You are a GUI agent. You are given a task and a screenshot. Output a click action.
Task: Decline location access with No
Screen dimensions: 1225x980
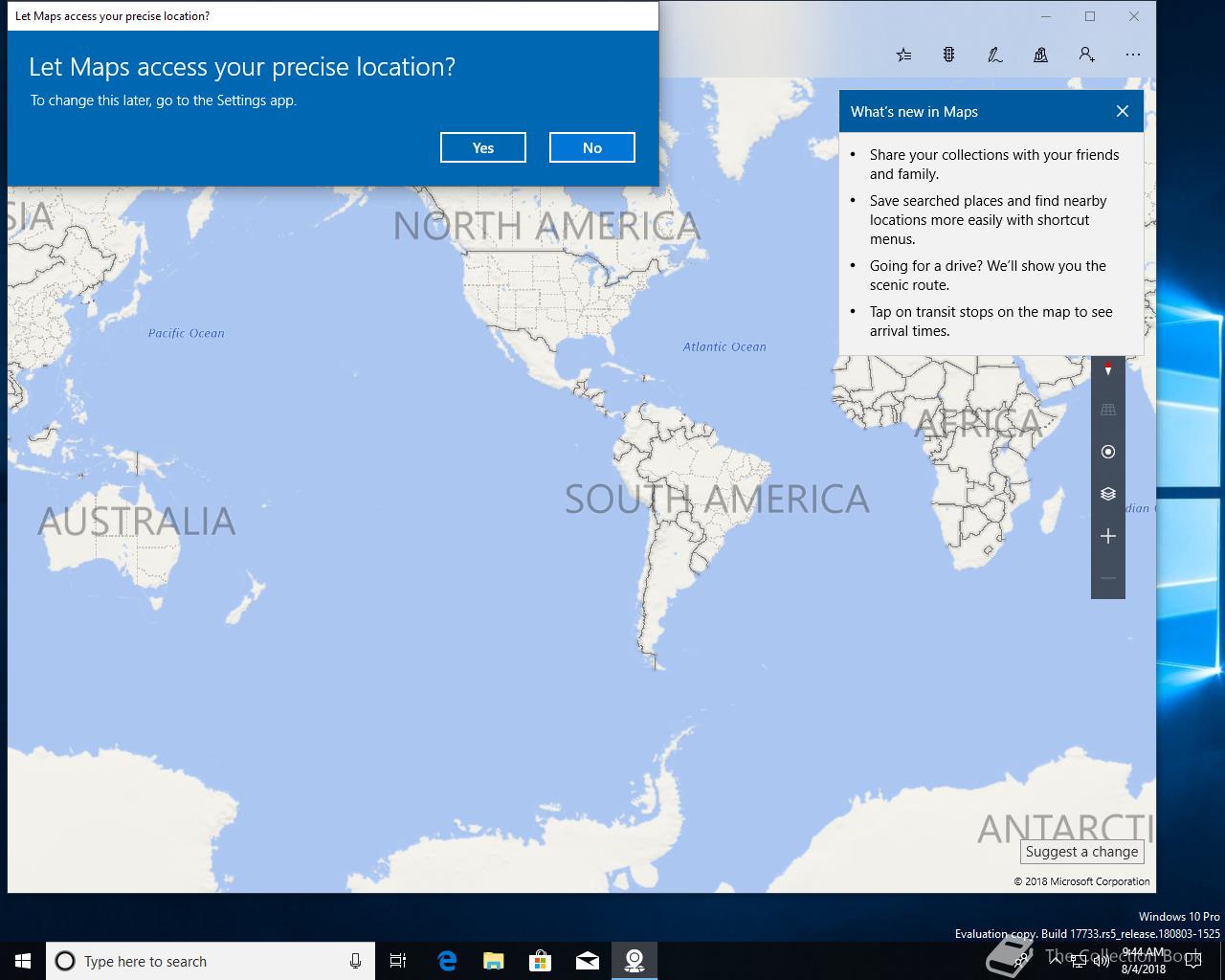[x=592, y=147]
